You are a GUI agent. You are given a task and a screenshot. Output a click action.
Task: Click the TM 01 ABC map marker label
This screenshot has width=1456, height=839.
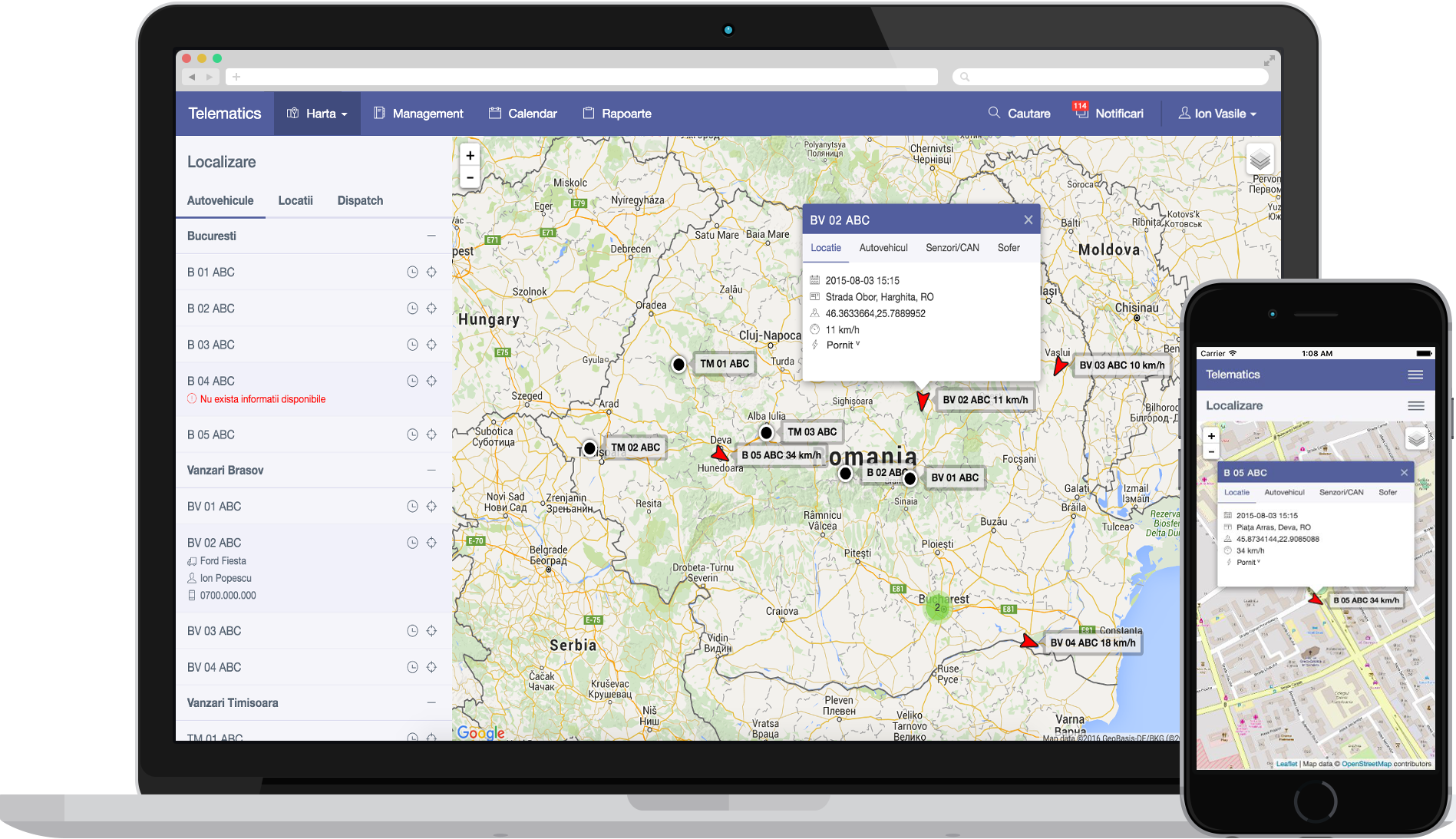[725, 364]
